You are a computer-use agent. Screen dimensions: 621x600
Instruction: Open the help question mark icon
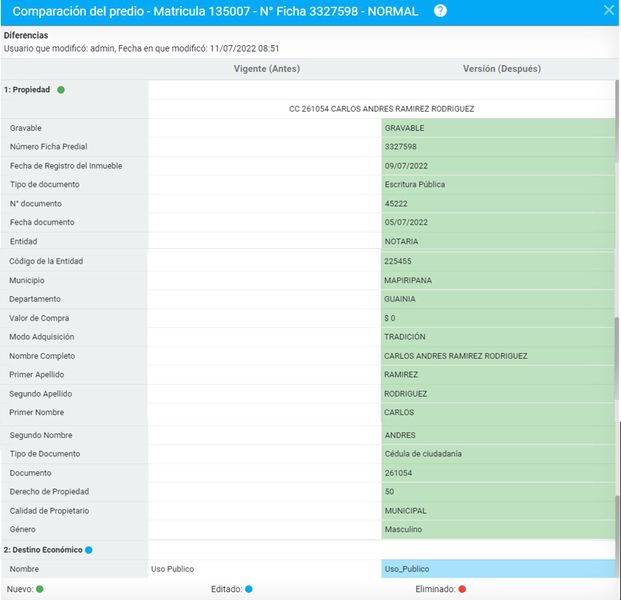(440, 11)
